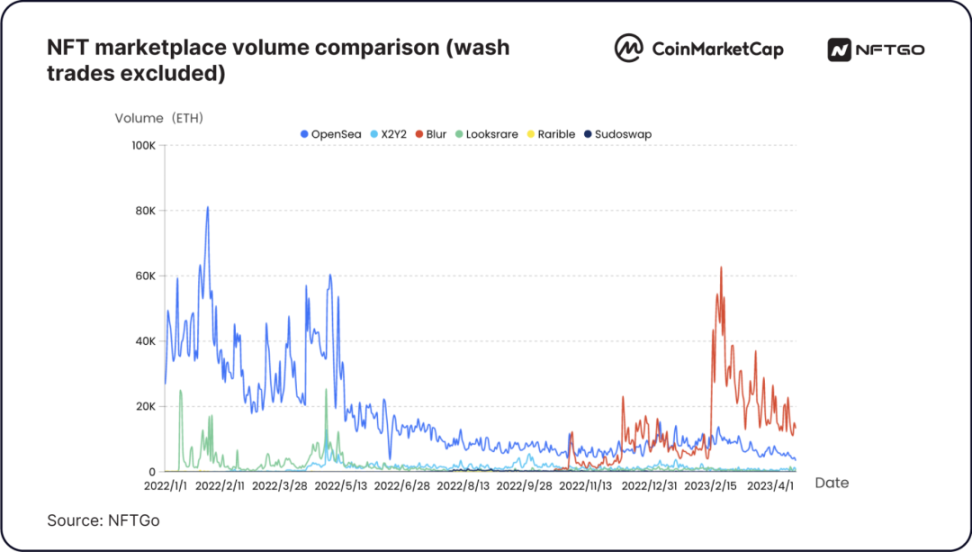Image resolution: width=972 pixels, height=552 pixels.
Task: Click the CoinMarketCap wordmark text
Action: (717, 48)
